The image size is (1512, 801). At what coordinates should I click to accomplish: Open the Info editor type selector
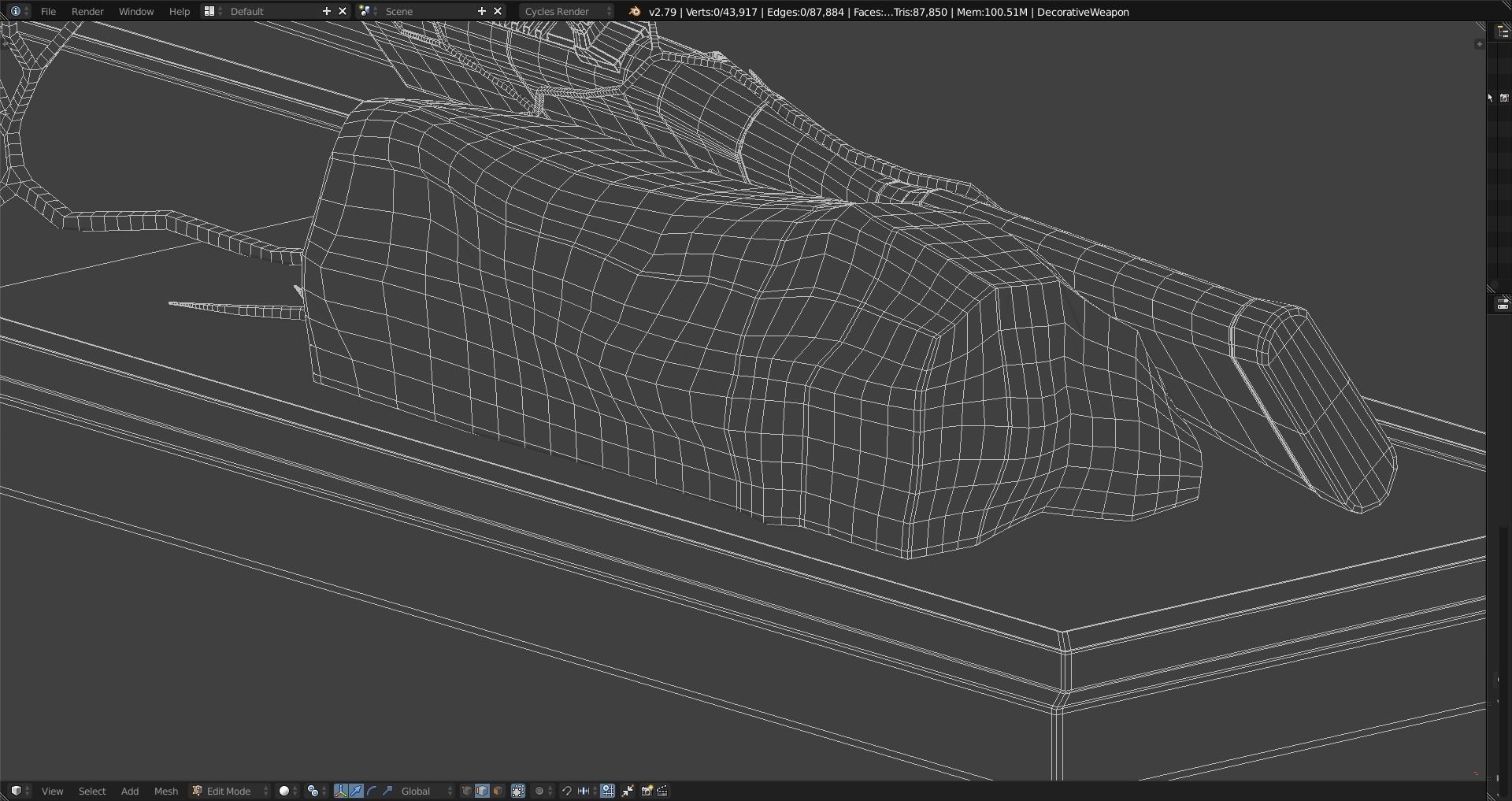[x=19, y=11]
